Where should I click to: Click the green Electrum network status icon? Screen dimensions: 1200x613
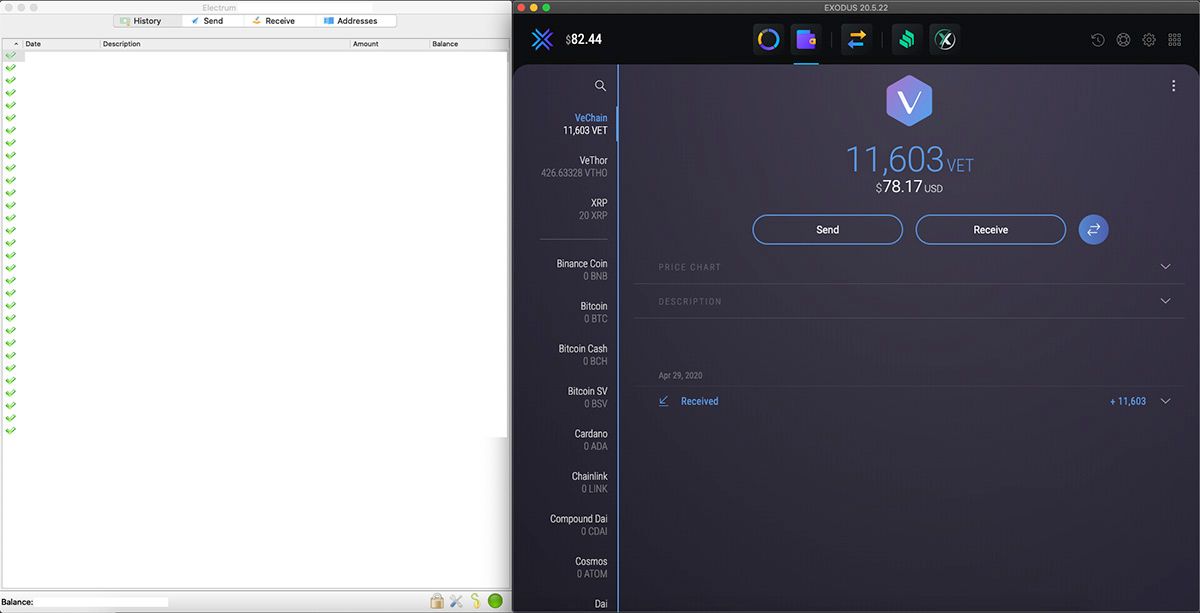pos(495,601)
